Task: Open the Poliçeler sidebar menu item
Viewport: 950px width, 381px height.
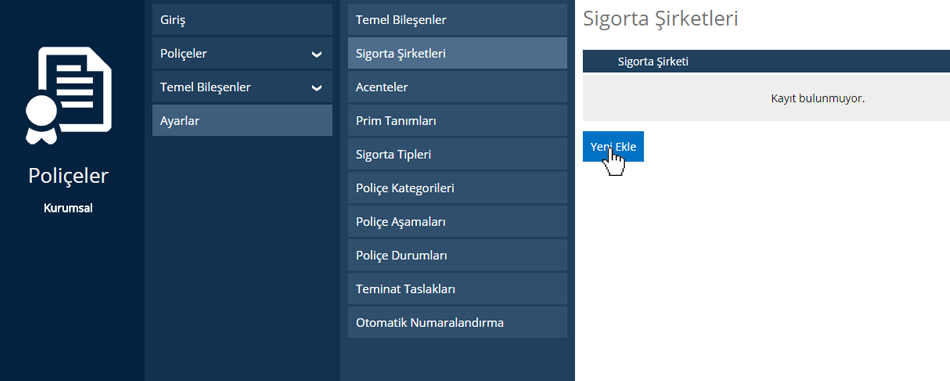Action: [x=242, y=53]
